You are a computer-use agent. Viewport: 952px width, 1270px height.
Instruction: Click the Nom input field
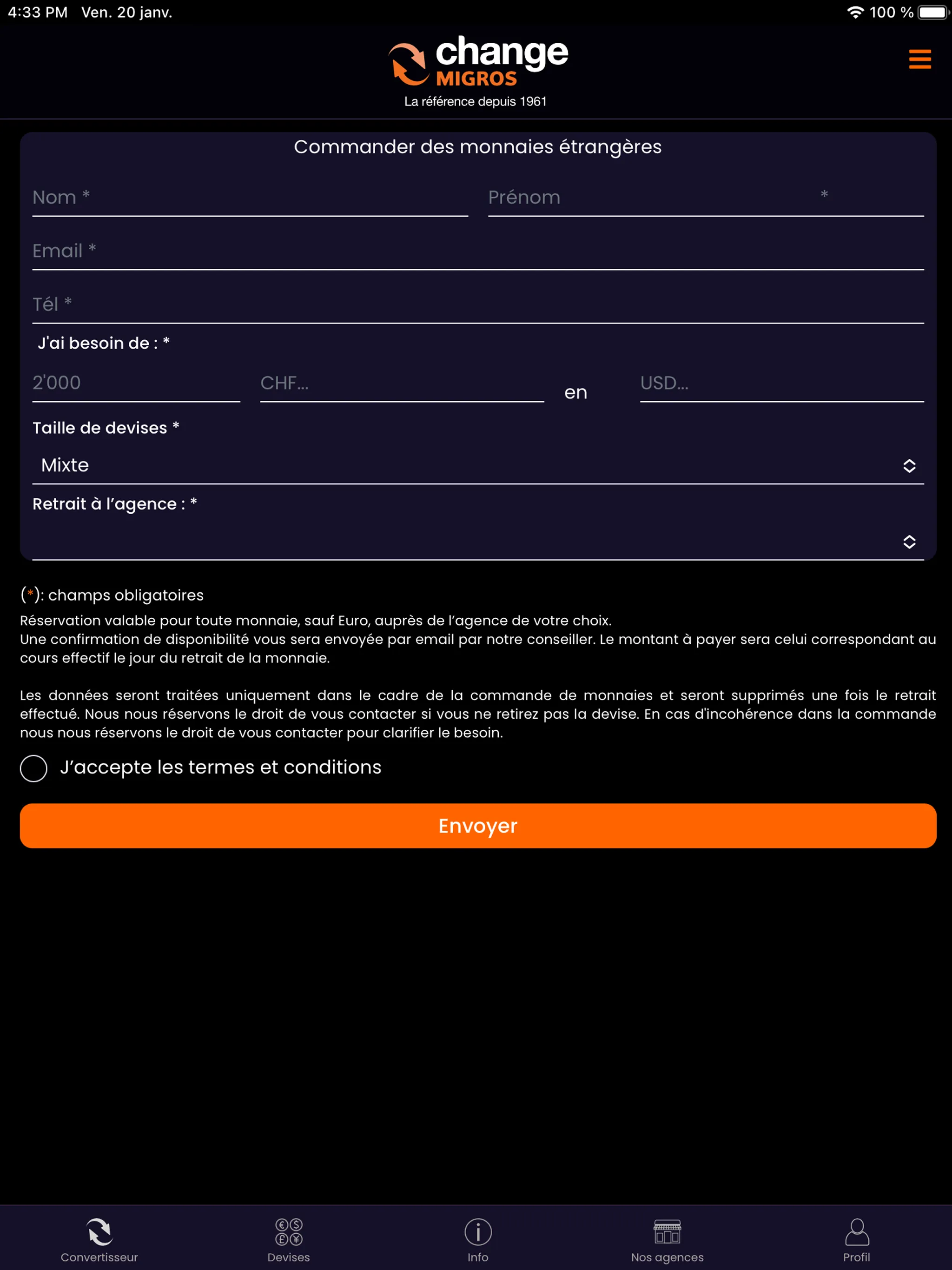click(251, 197)
